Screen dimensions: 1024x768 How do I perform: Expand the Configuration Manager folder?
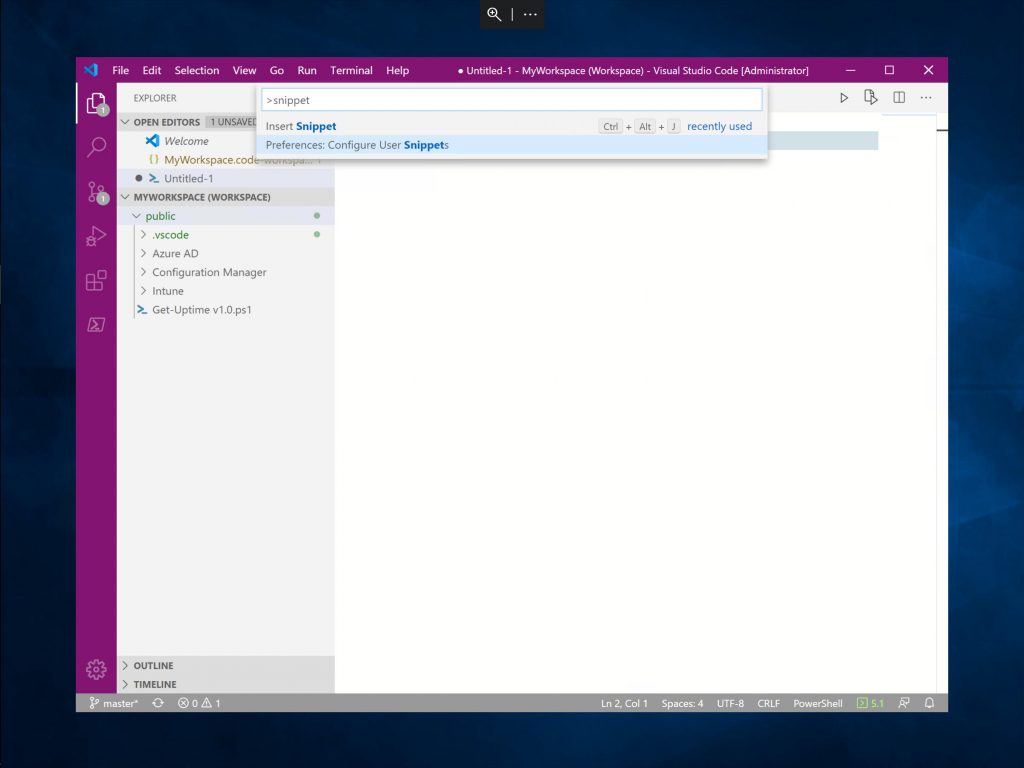coord(143,272)
